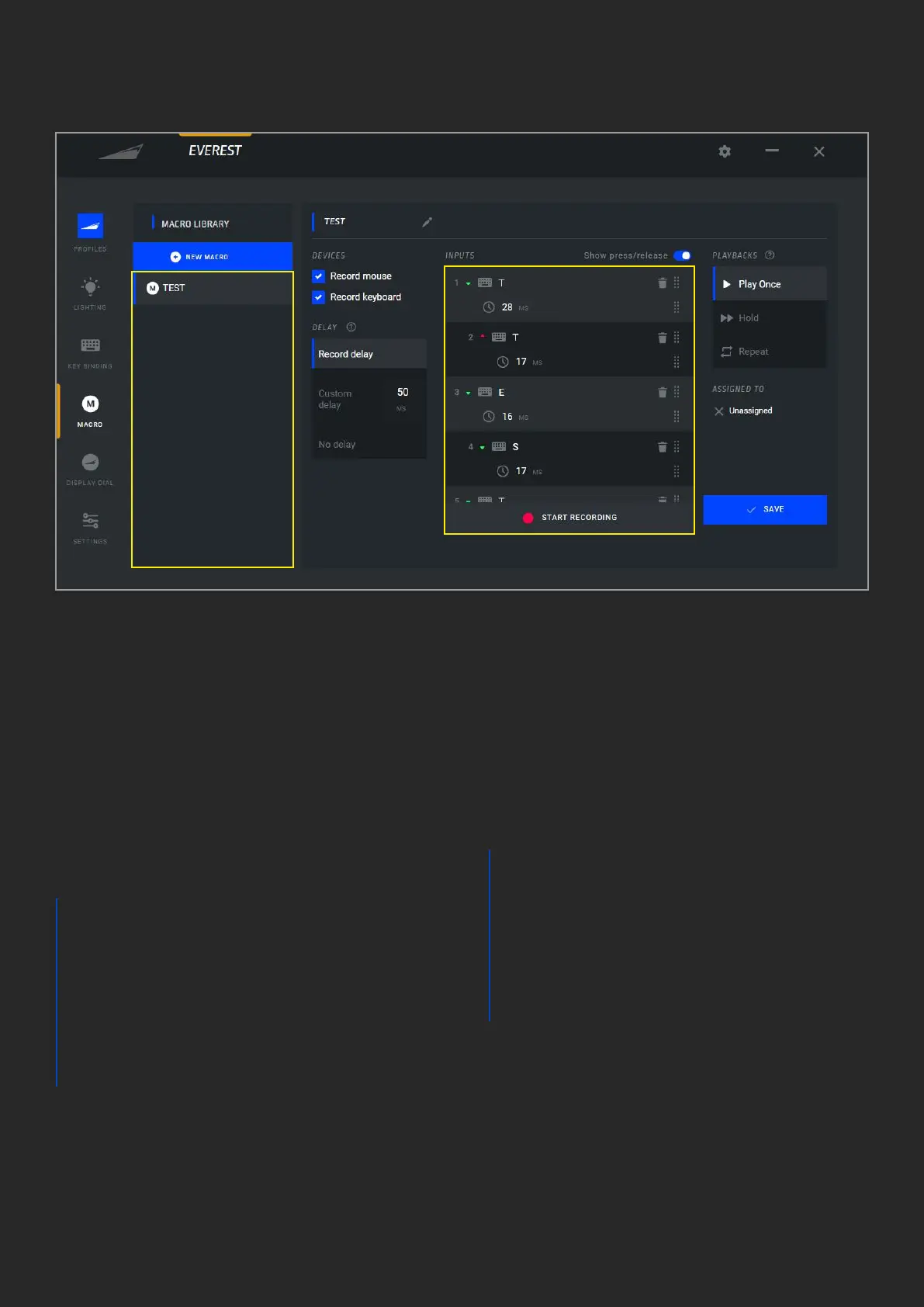Delete input row 3 E
This screenshot has width=924, height=1307.
click(662, 393)
